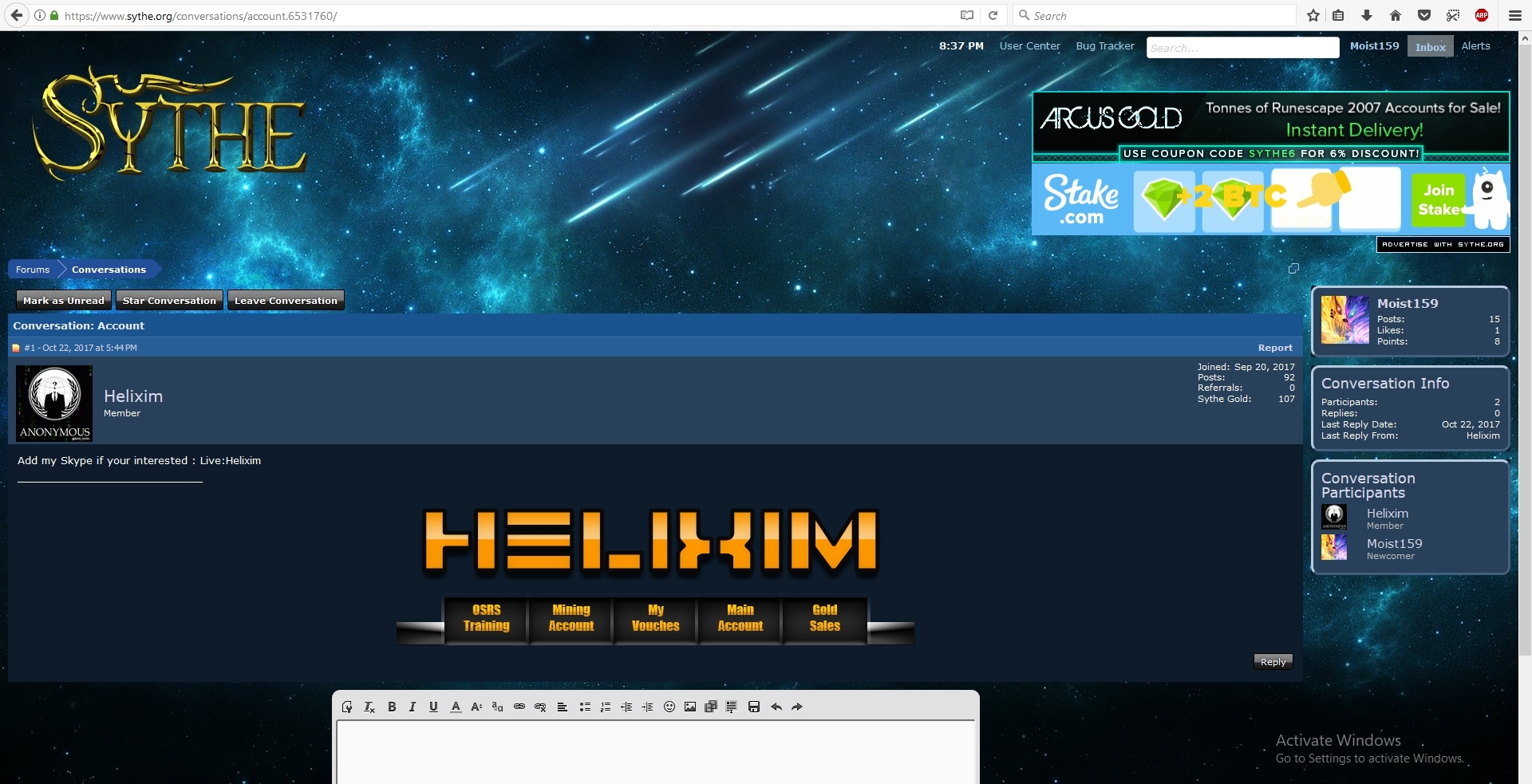
Task: Click the forum search field
Action: point(1242,48)
